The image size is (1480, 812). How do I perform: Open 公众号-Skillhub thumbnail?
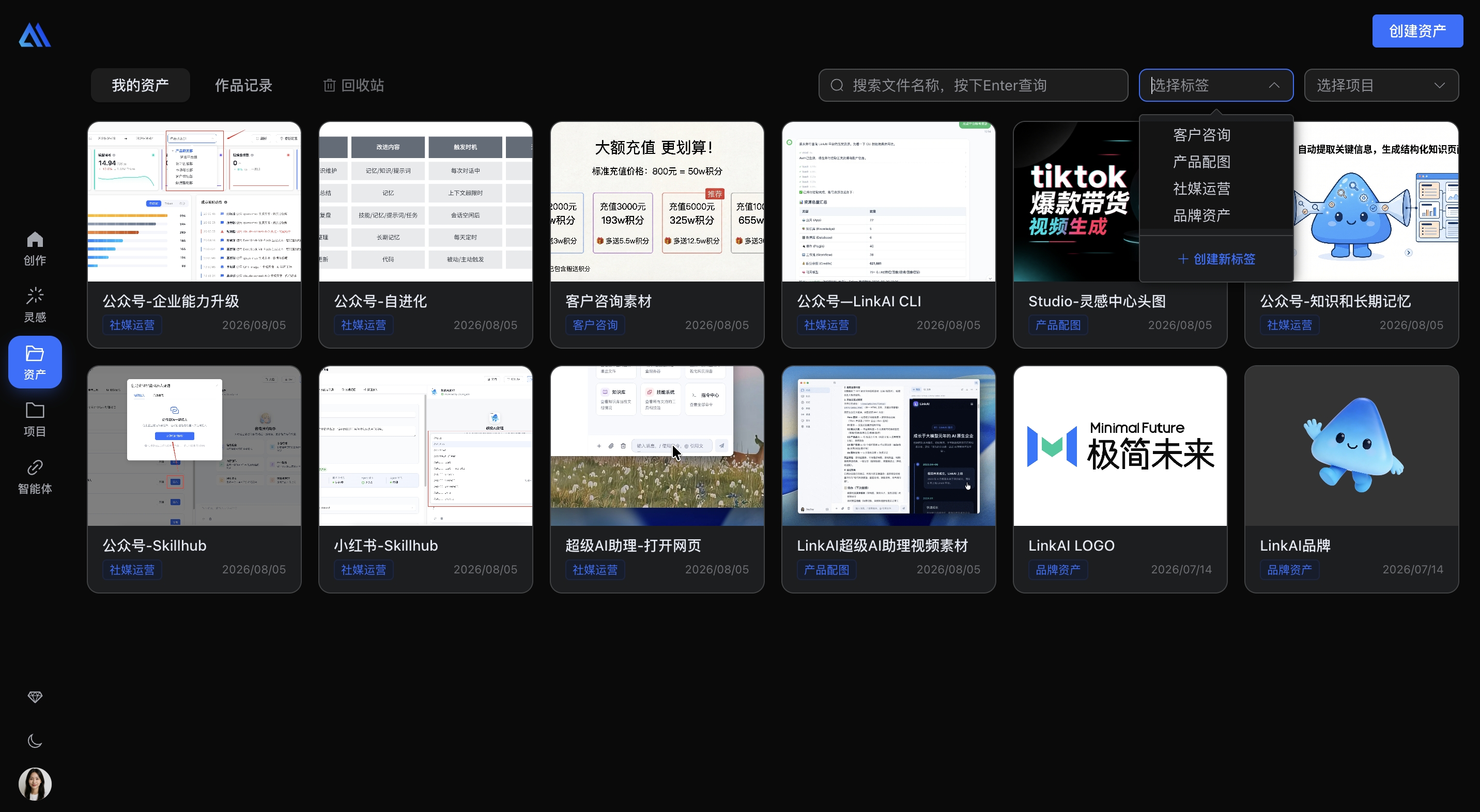194,446
